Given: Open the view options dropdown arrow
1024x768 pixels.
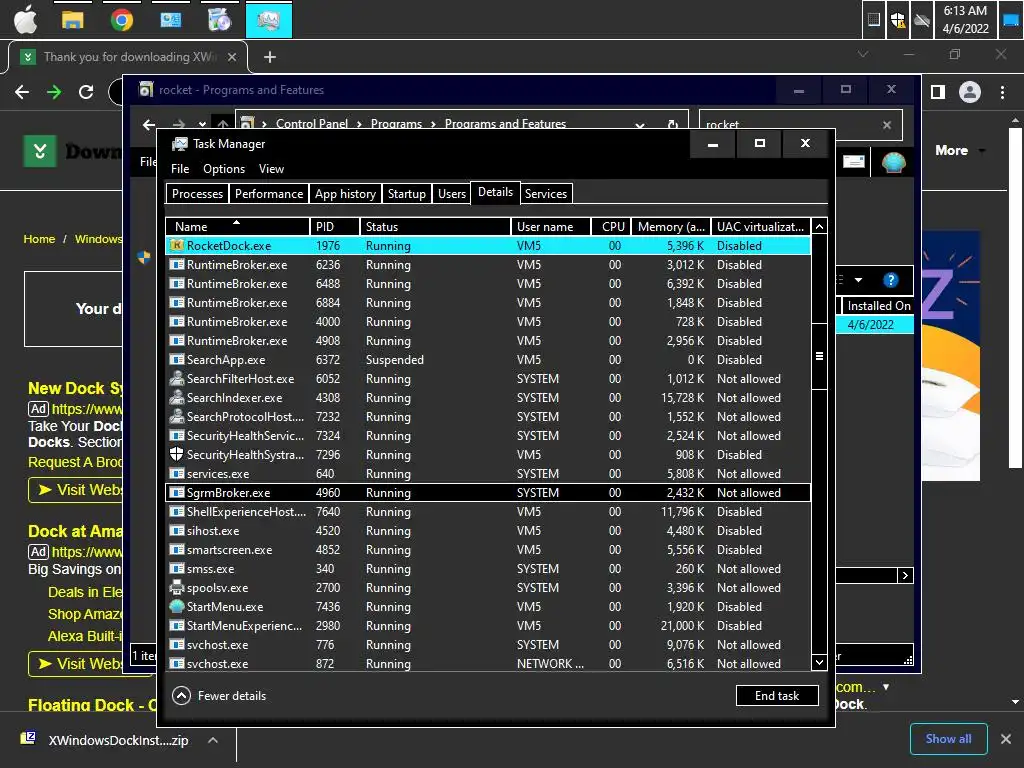Looking at the screenshot, I should pos(859,280).
